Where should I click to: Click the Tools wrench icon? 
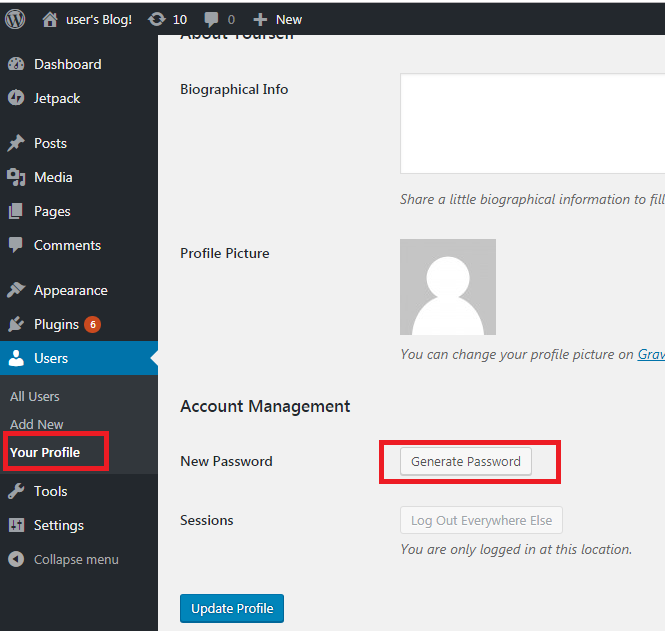coord(16,491)
